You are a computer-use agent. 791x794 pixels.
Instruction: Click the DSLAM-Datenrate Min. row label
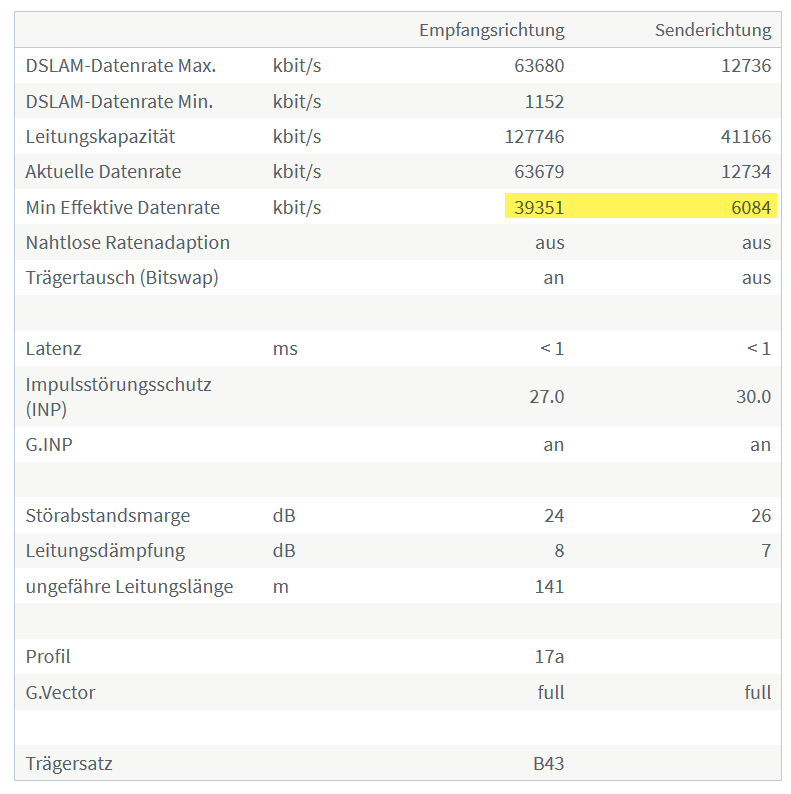click(119, 102)
